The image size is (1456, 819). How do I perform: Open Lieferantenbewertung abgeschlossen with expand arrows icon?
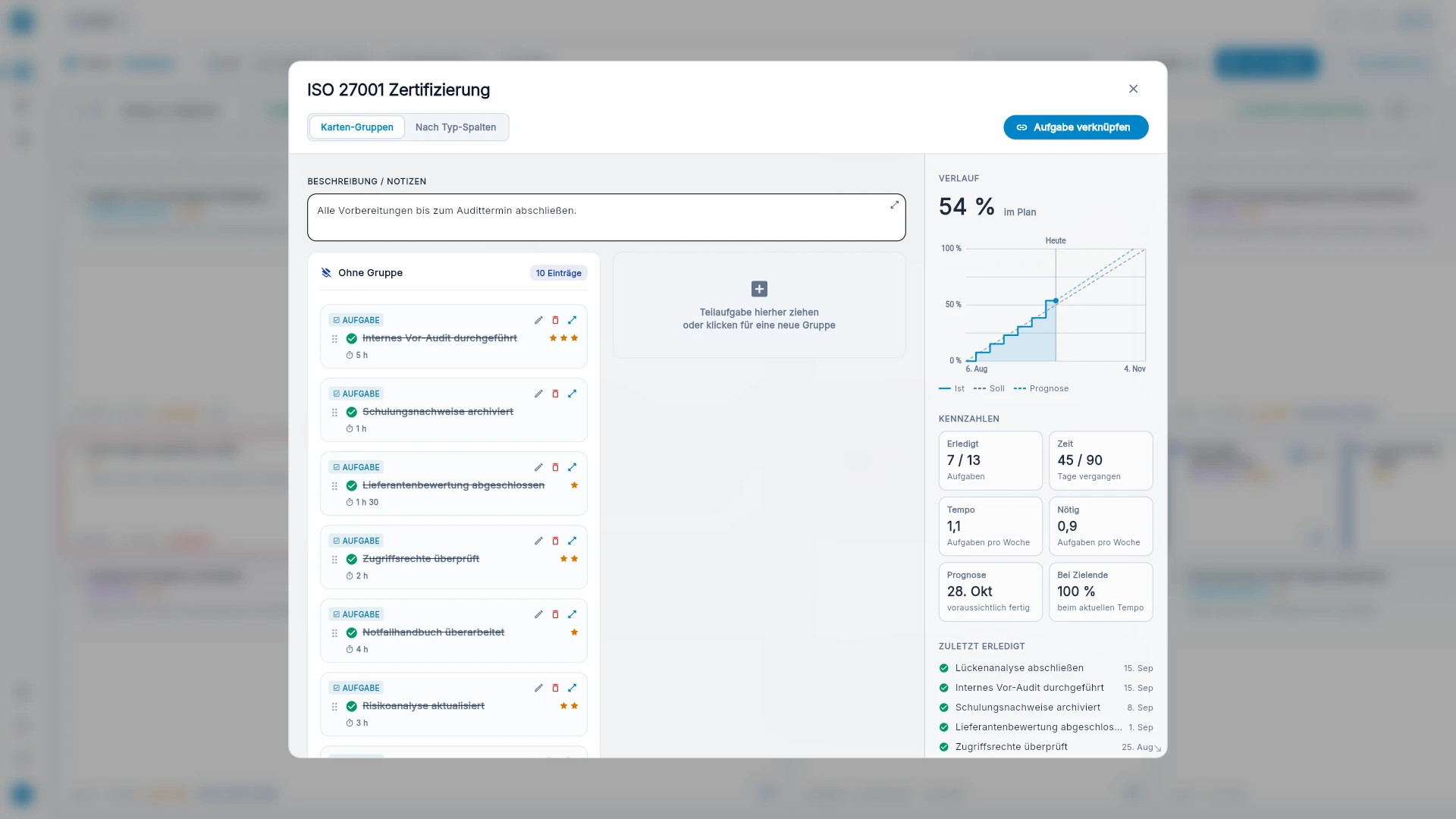tap(573, 467)
